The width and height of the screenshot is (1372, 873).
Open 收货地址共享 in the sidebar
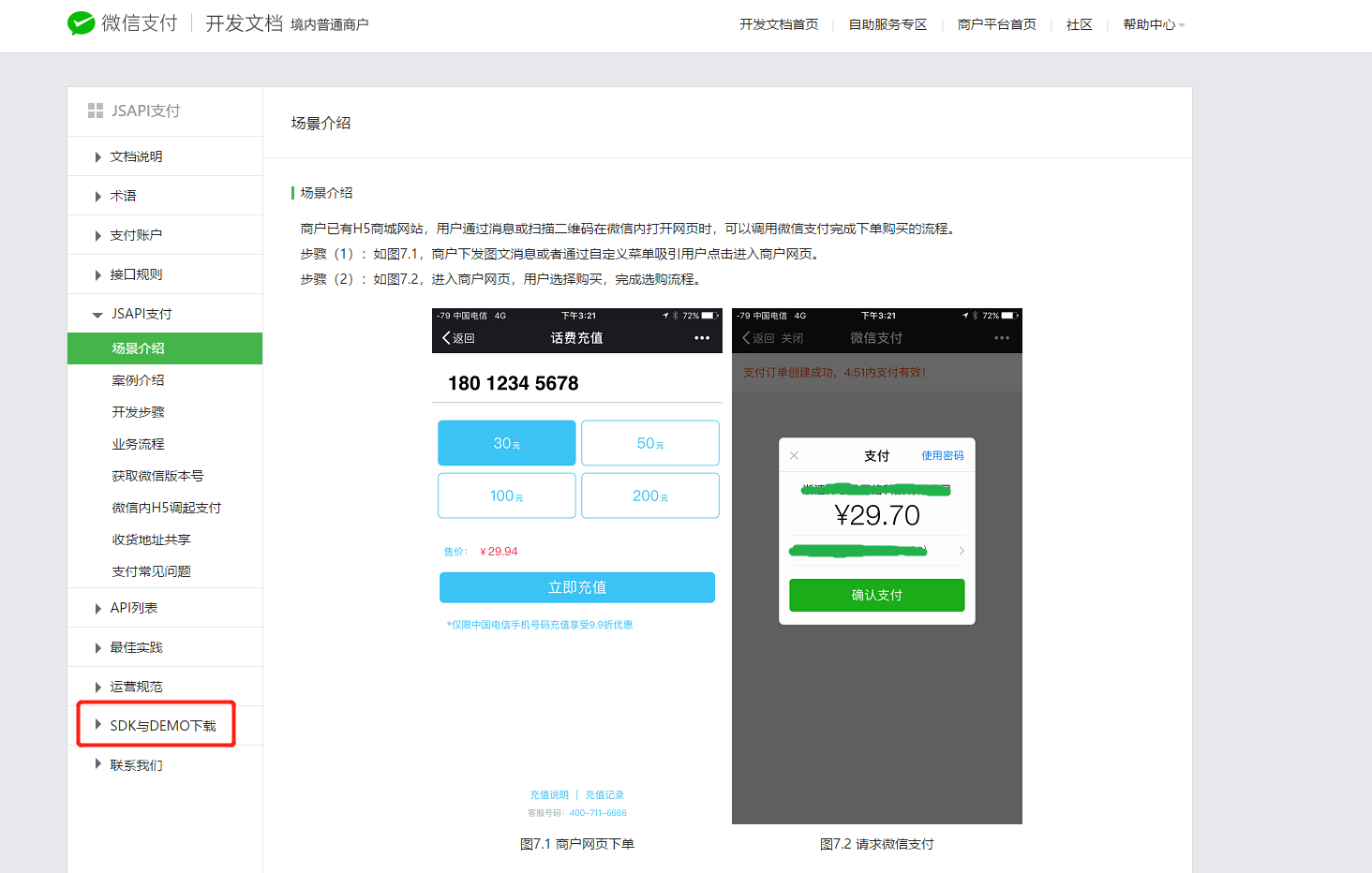click(151, 540)
